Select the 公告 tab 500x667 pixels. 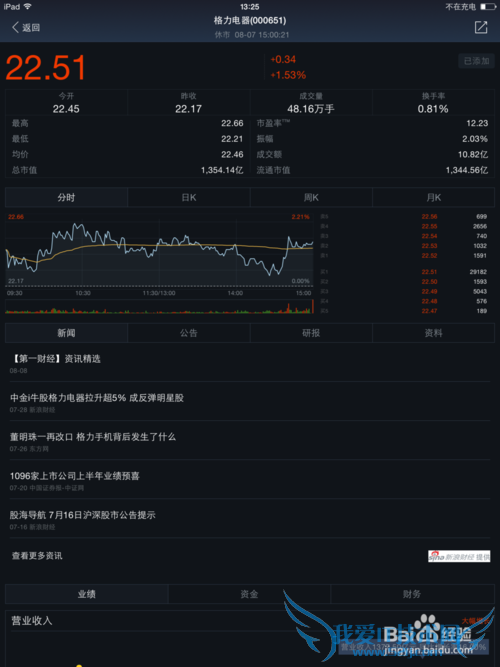189,333
